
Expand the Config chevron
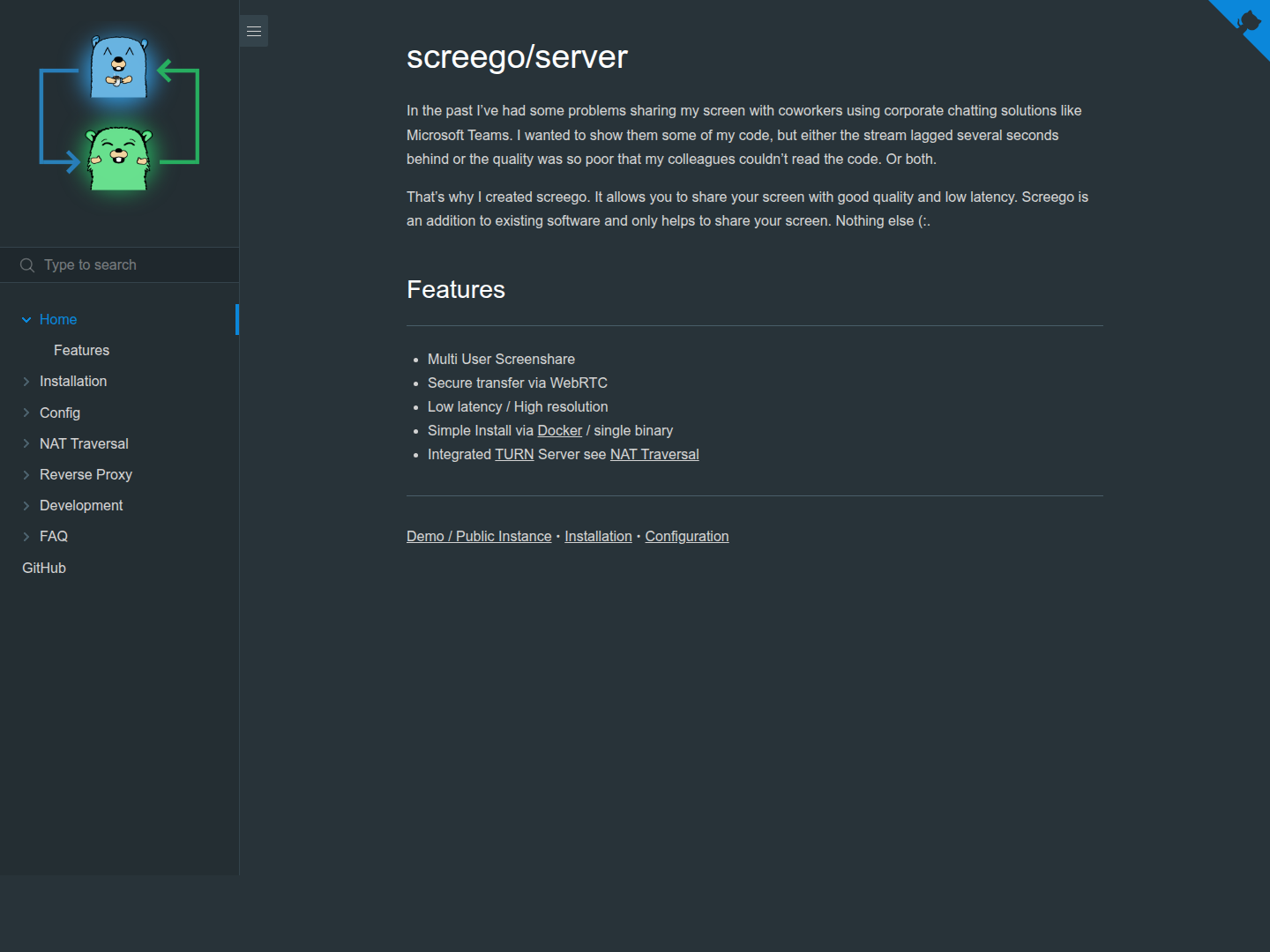click(x=26, y=413)
